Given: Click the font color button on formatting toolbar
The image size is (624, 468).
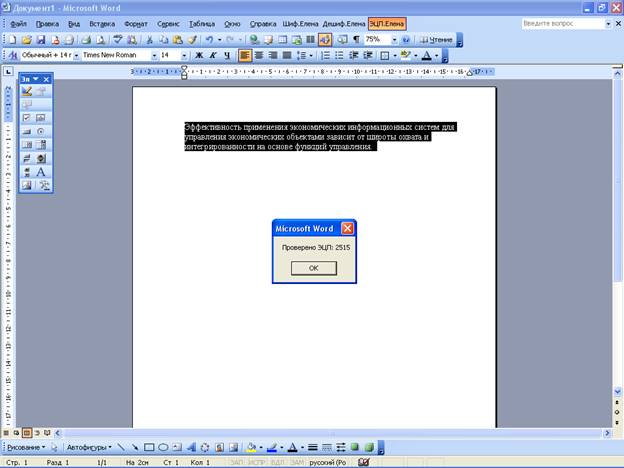Looking at the screenshot, I should tap(428, 55).
